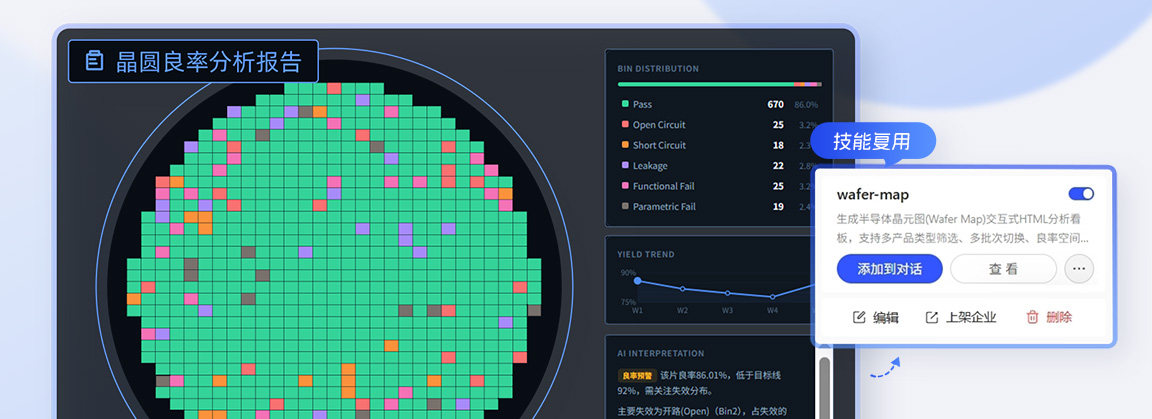Click the red 删除 trash icon

click(x=1032, y=318)
